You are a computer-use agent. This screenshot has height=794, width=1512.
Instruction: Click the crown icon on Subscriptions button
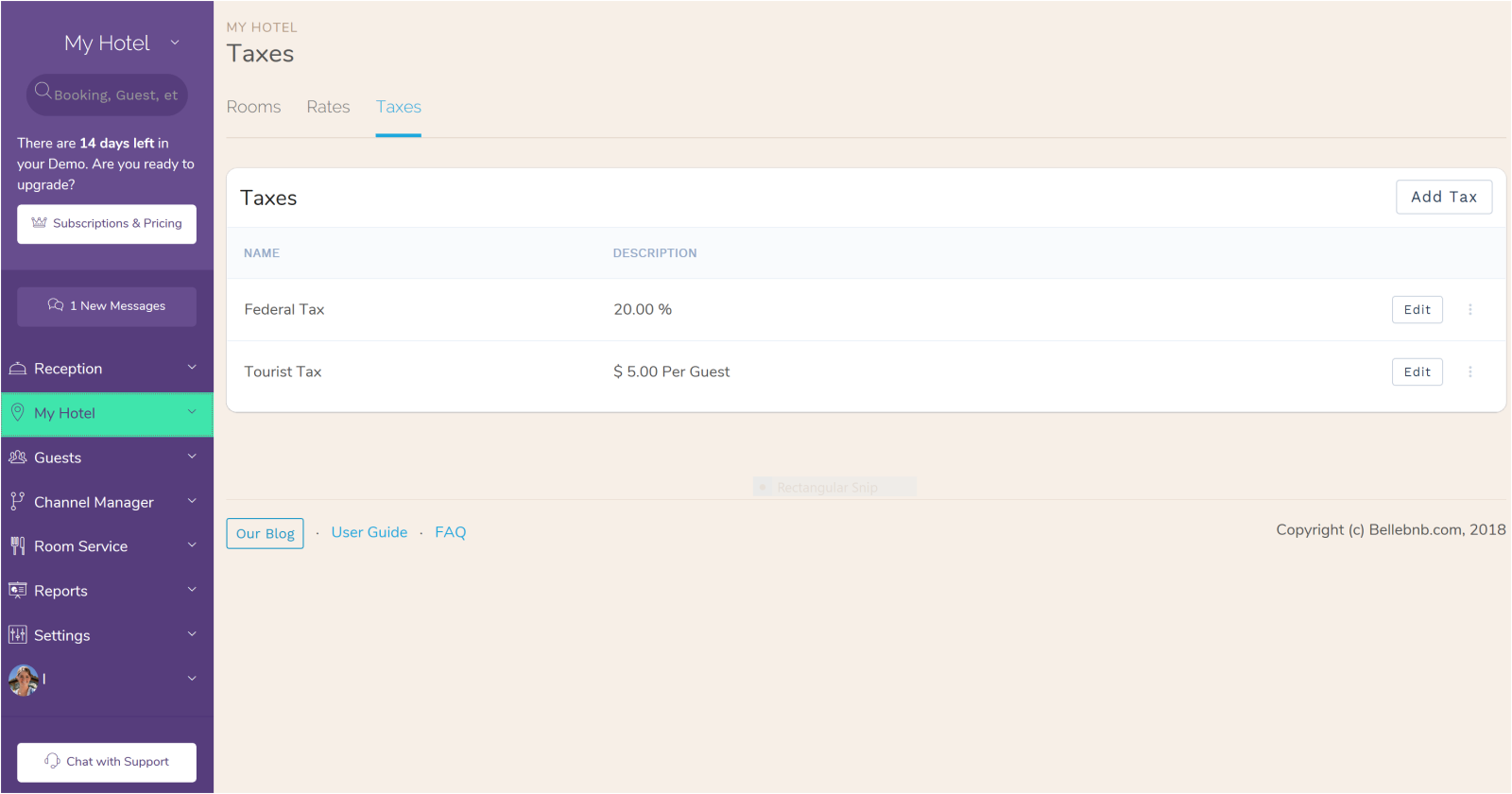[x=39, y=223]
